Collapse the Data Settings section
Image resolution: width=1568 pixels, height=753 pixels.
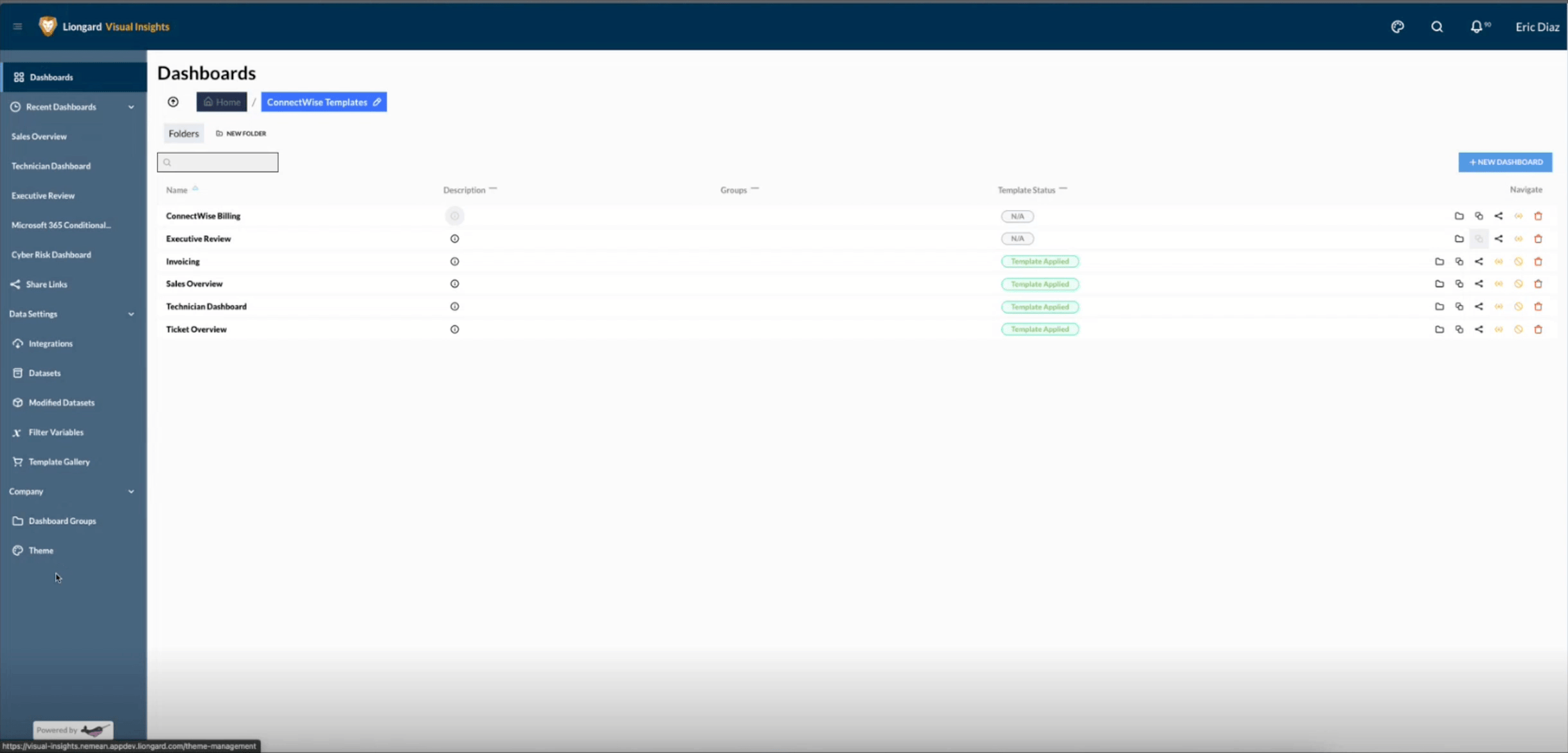pyautogui.click(x=131, y=314)
